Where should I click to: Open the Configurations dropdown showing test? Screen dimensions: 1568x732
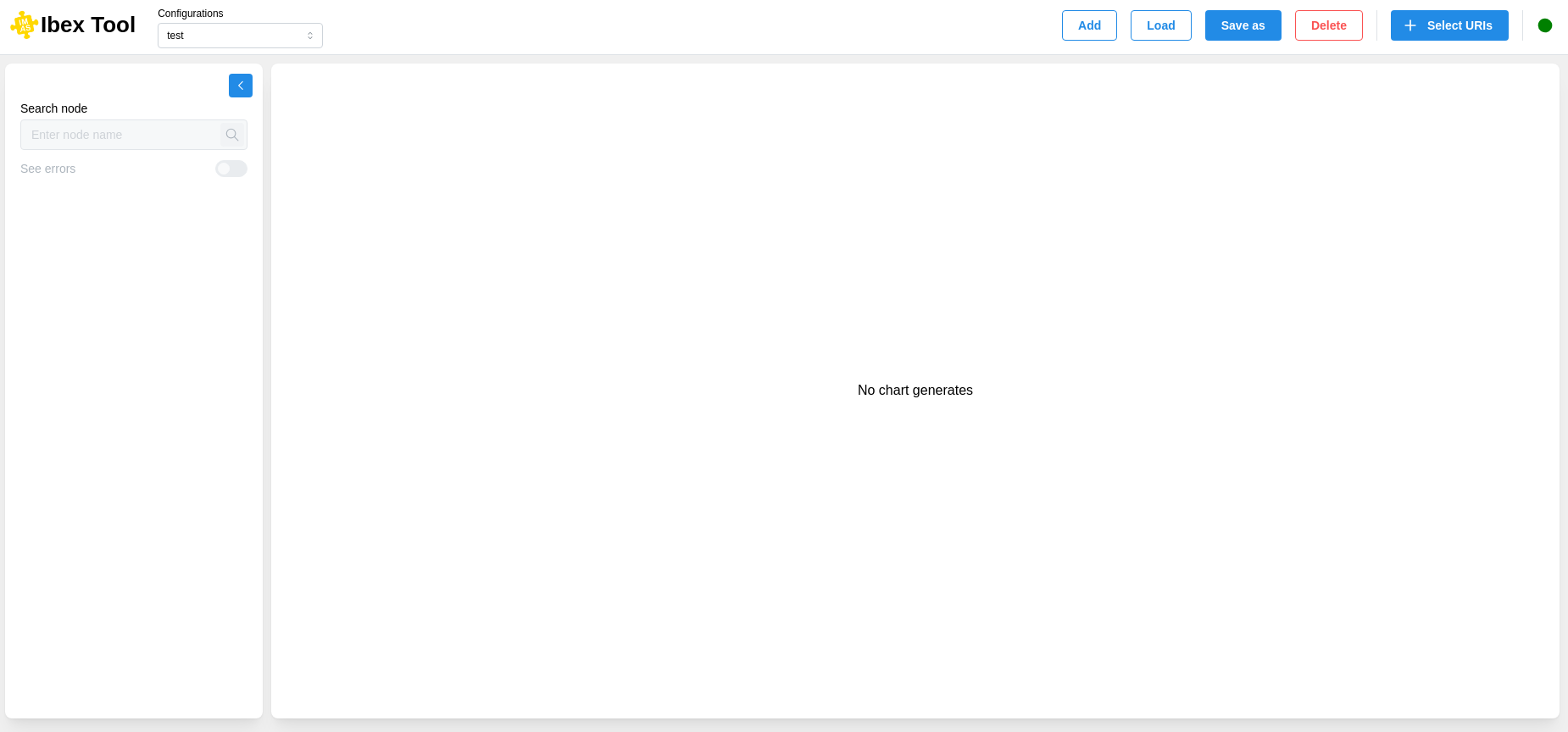[240, 36]
